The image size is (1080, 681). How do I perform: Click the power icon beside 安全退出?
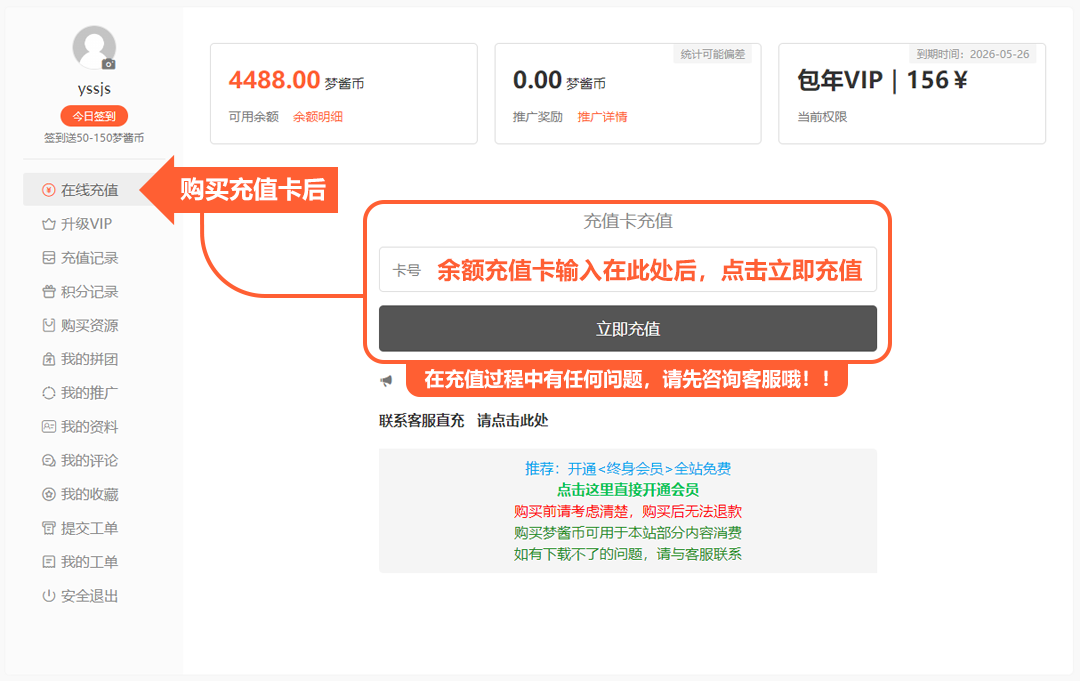pyautogui.click(x=48, y=596)
